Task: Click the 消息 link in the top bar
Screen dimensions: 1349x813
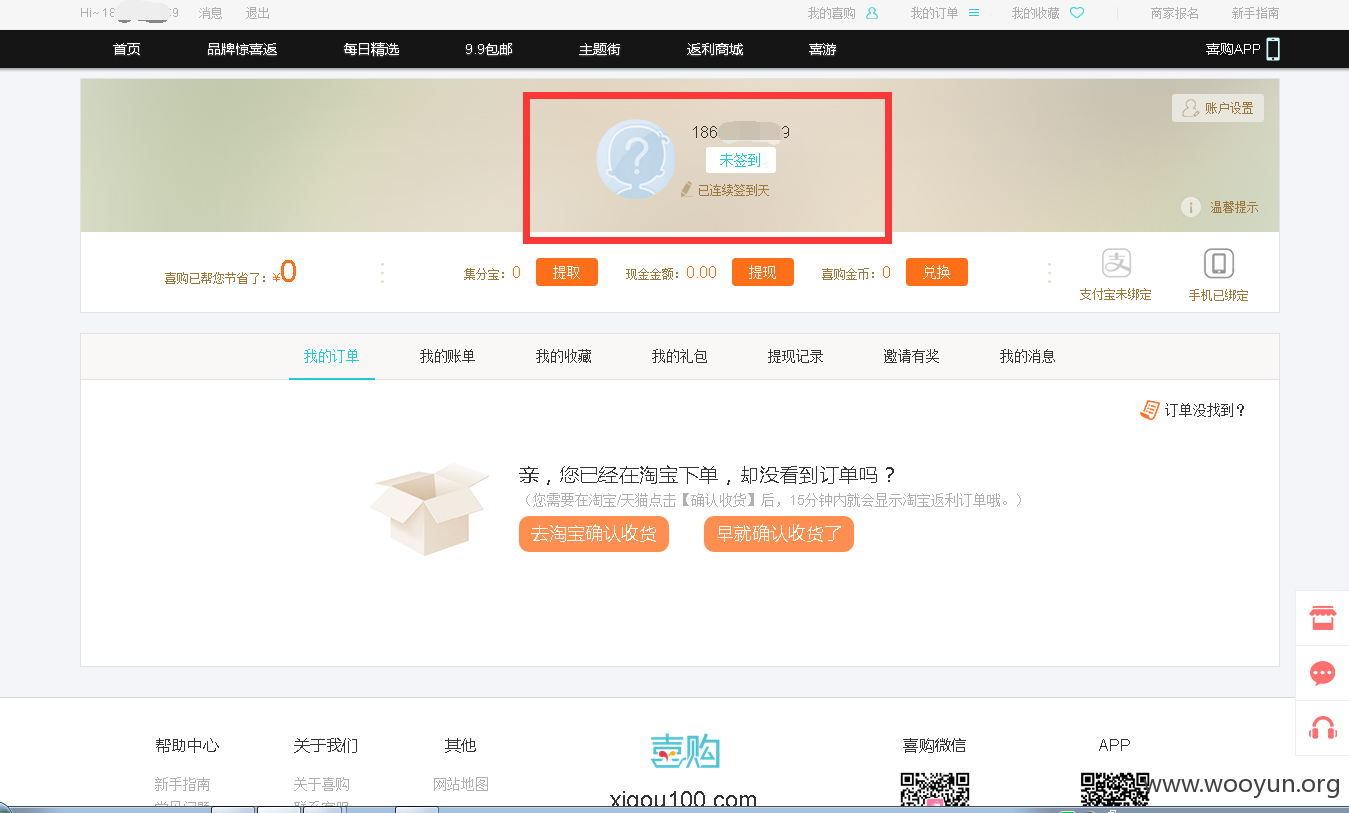Action: [211, 13]
